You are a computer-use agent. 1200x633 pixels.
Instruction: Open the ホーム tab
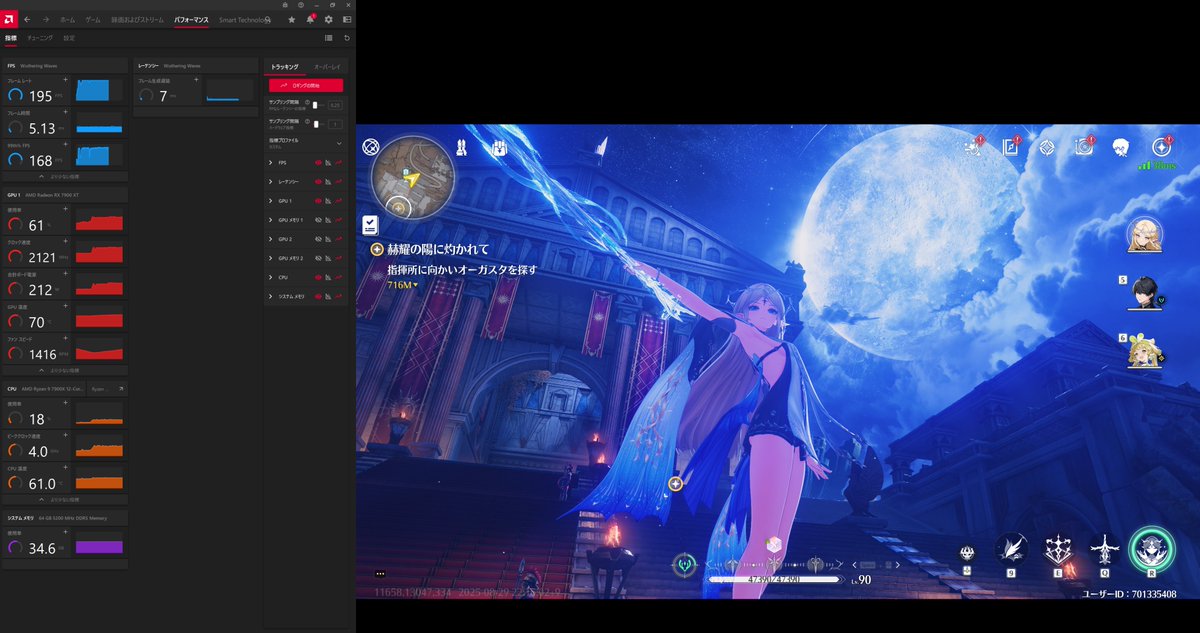click(x=68, y=19)
